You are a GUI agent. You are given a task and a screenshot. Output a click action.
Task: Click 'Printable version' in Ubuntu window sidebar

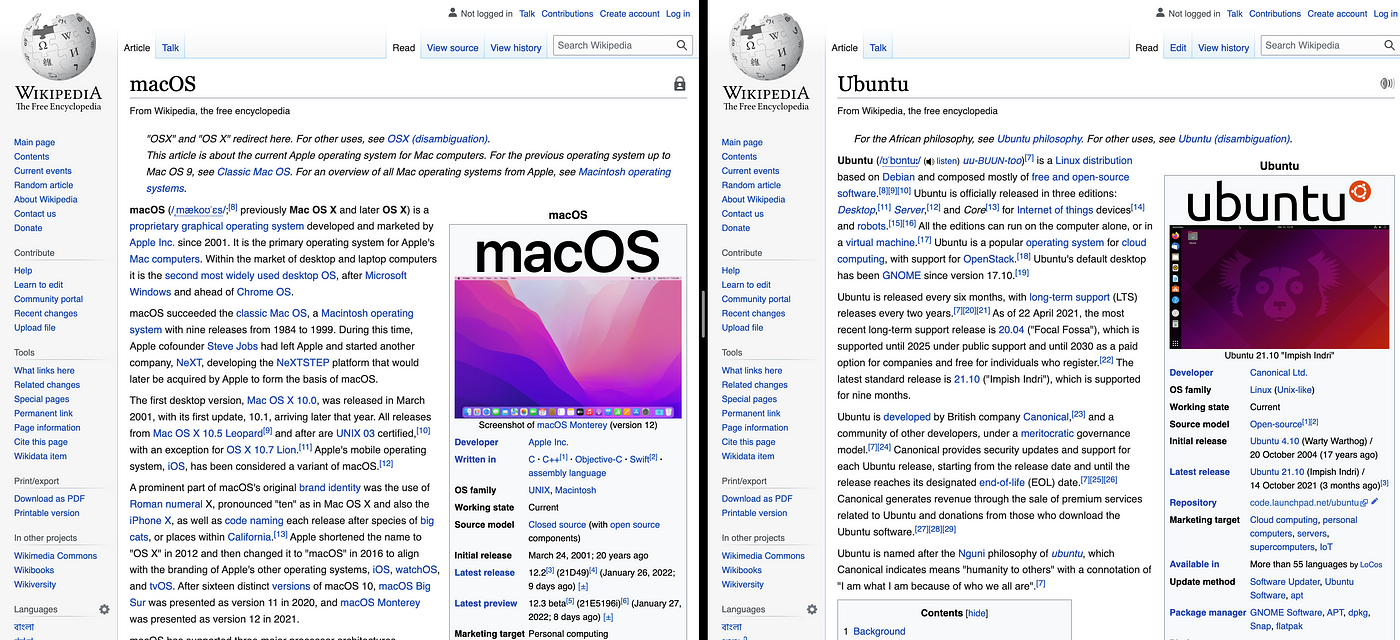pos(755,513)
